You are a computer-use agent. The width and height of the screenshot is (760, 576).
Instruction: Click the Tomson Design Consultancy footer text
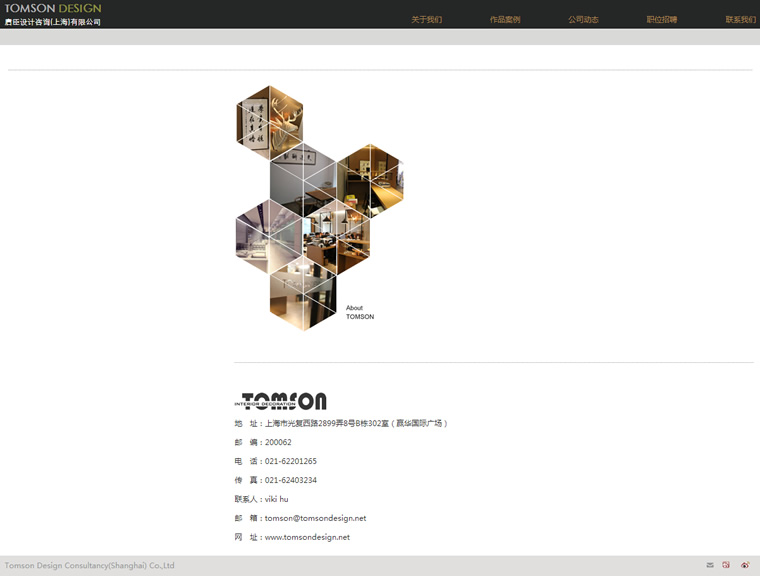coord(88,565)
